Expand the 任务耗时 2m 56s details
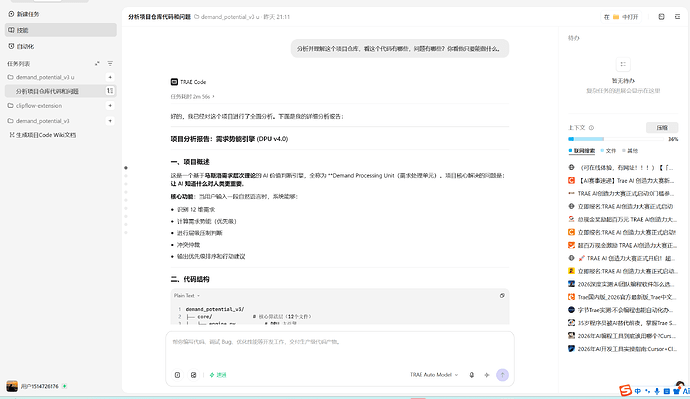The image size is (690, 399). tap(192, 96)
